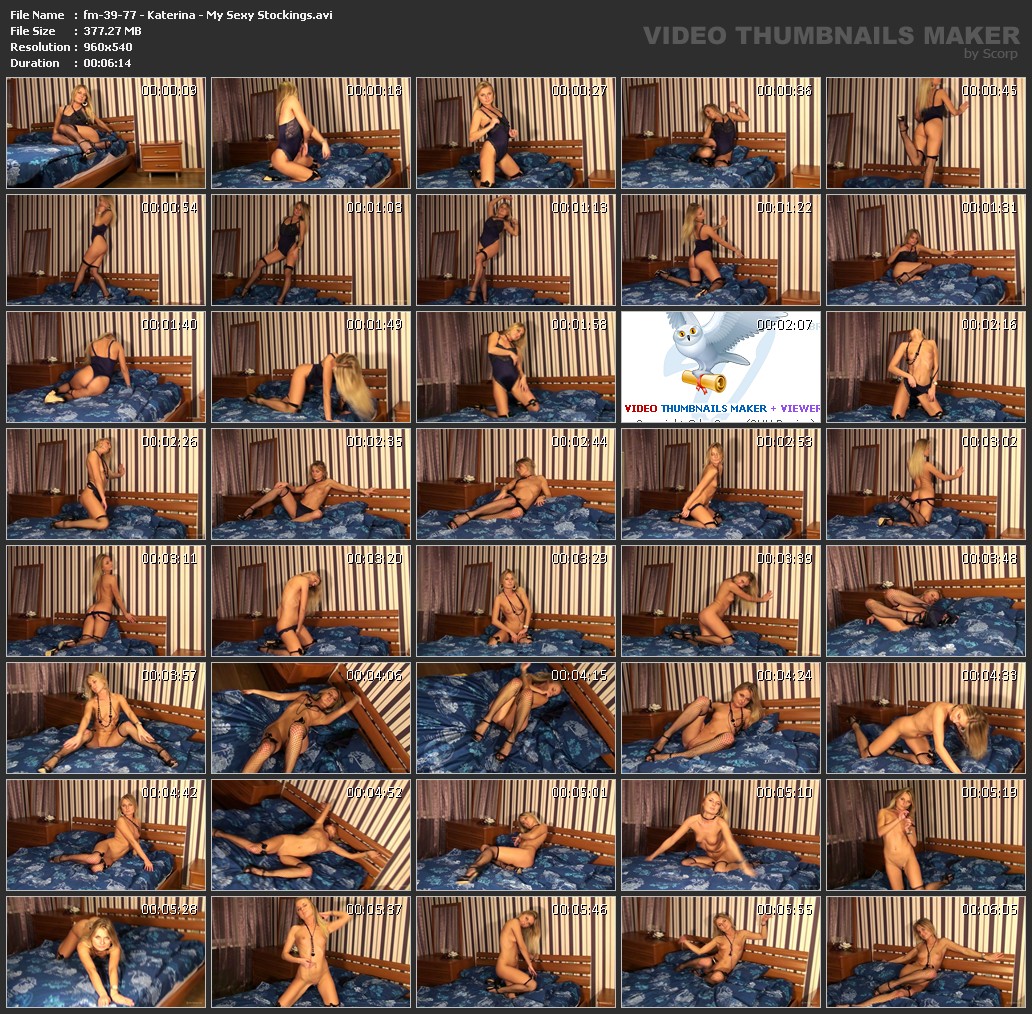
Task: Open the frame marked 00:01:03
Action: click(x=311, y=250)
